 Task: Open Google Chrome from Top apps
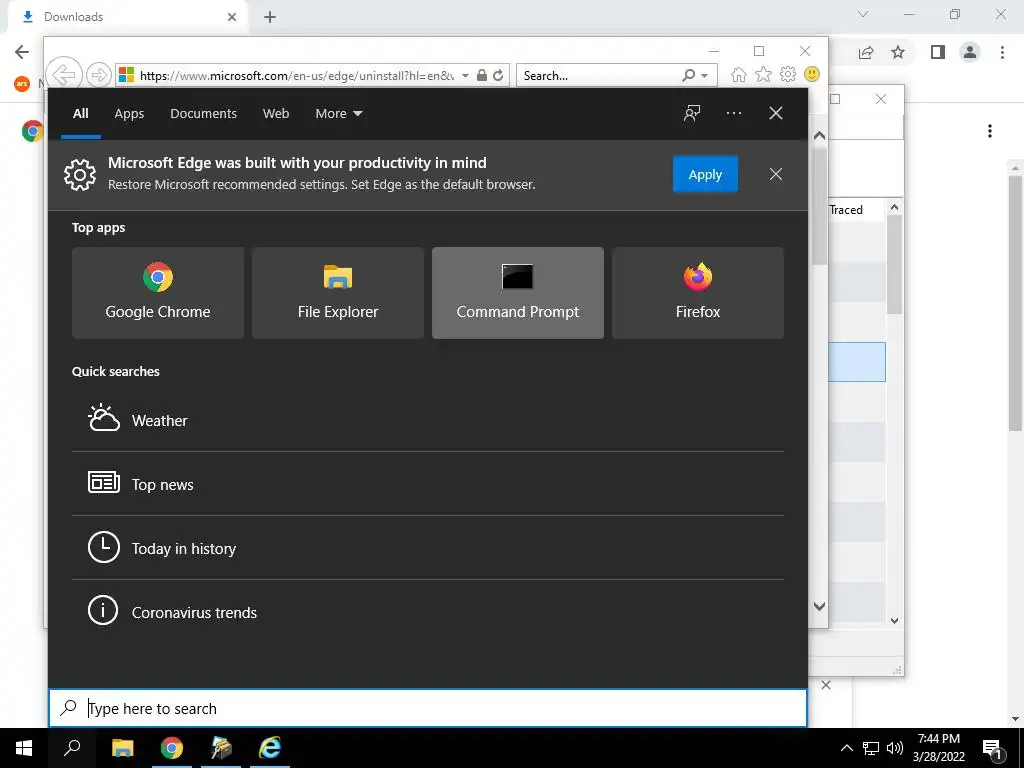click(158, 293)
